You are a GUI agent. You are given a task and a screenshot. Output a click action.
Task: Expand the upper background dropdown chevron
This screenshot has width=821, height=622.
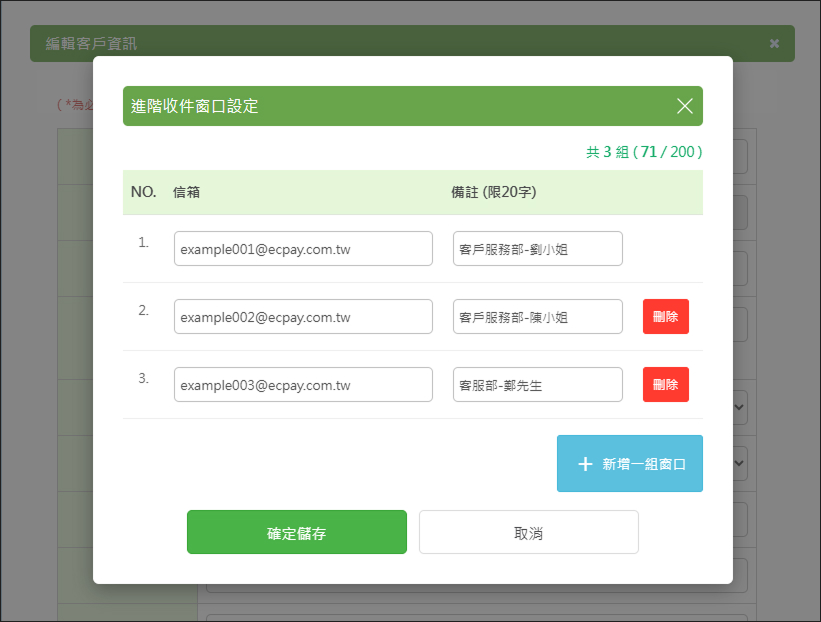coord(739,407)
